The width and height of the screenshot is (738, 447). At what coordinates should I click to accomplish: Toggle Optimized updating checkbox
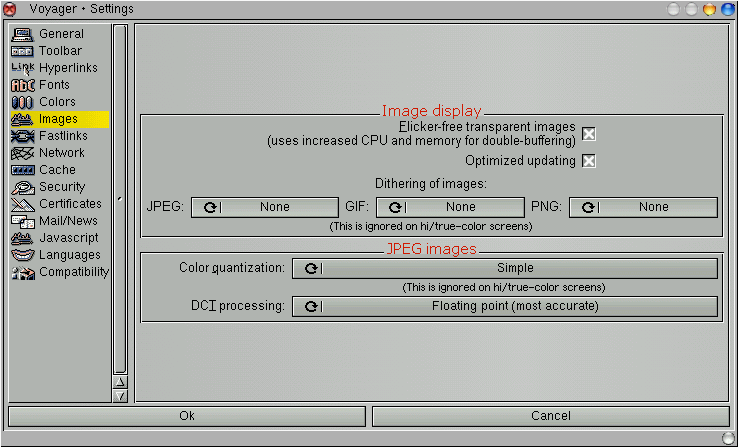[589, 161]
